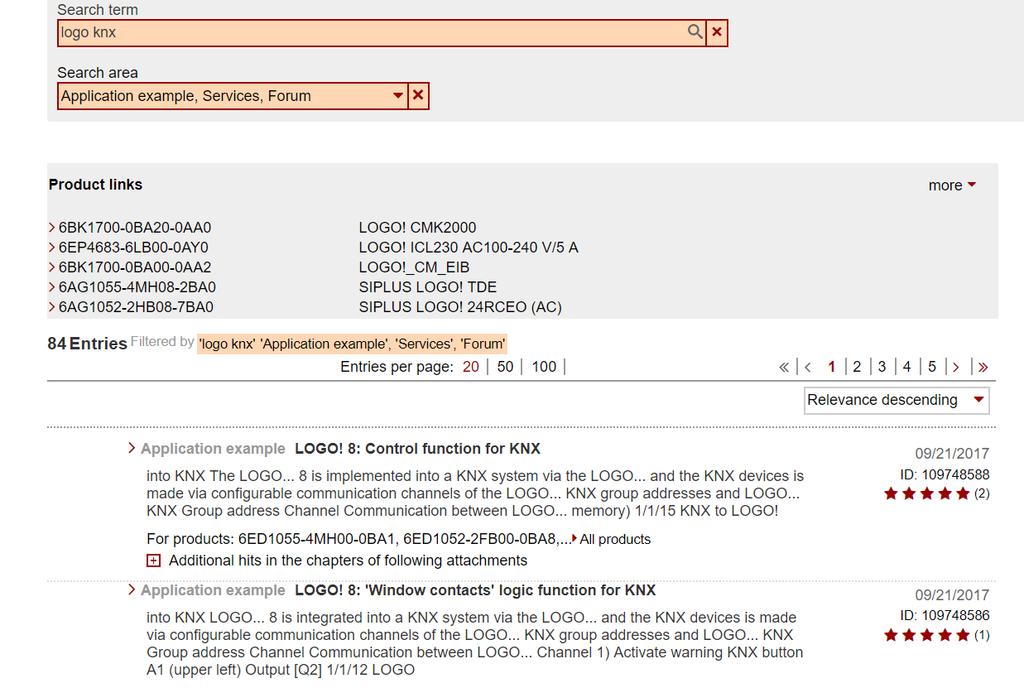Select the ID: 109748586 text
The height and width of the screenshot is (688, 1024).
(x=944, y=616)
